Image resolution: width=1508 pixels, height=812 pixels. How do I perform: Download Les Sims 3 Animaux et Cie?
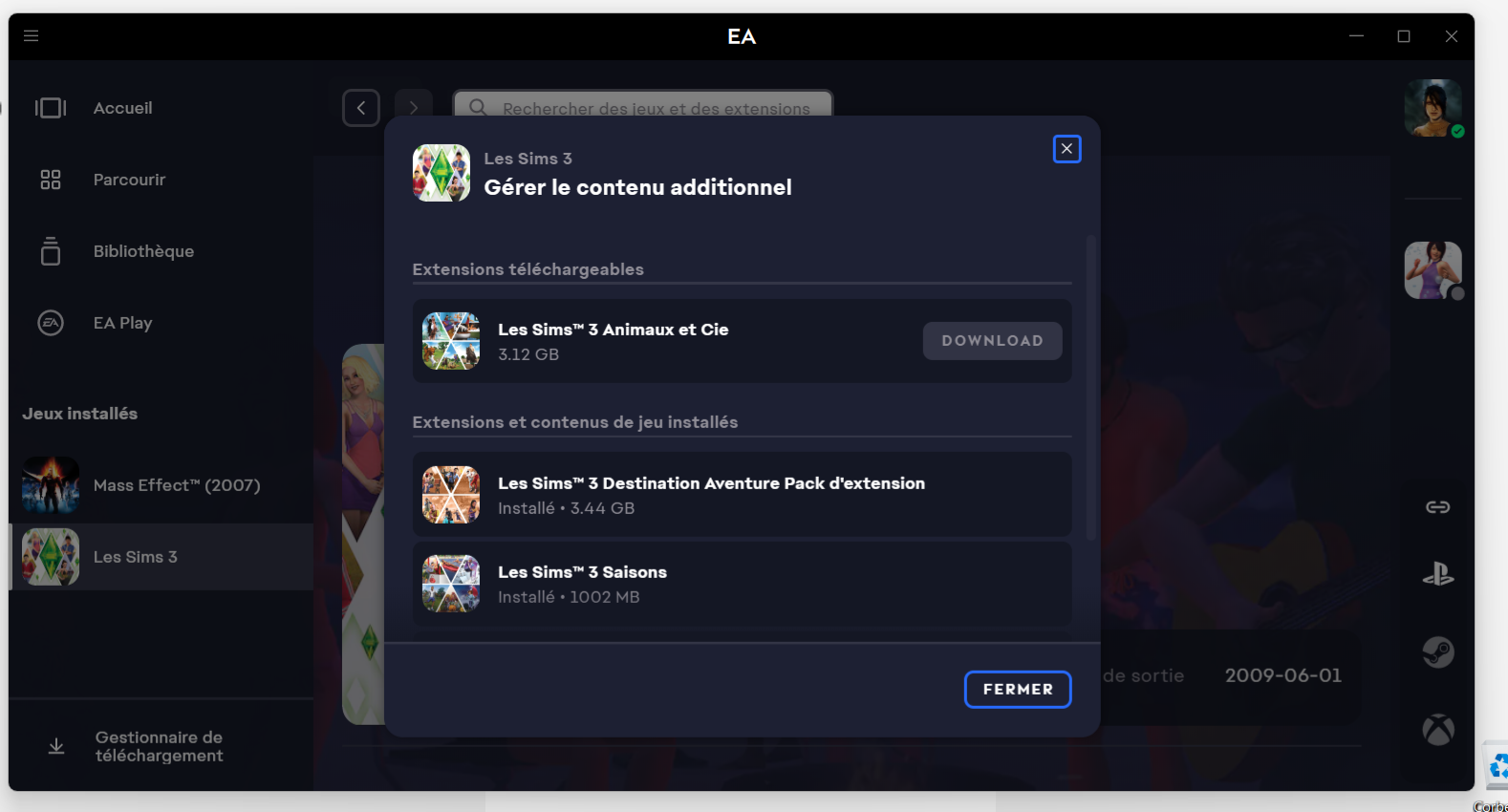pyautogui.click(x=992, y=341)
